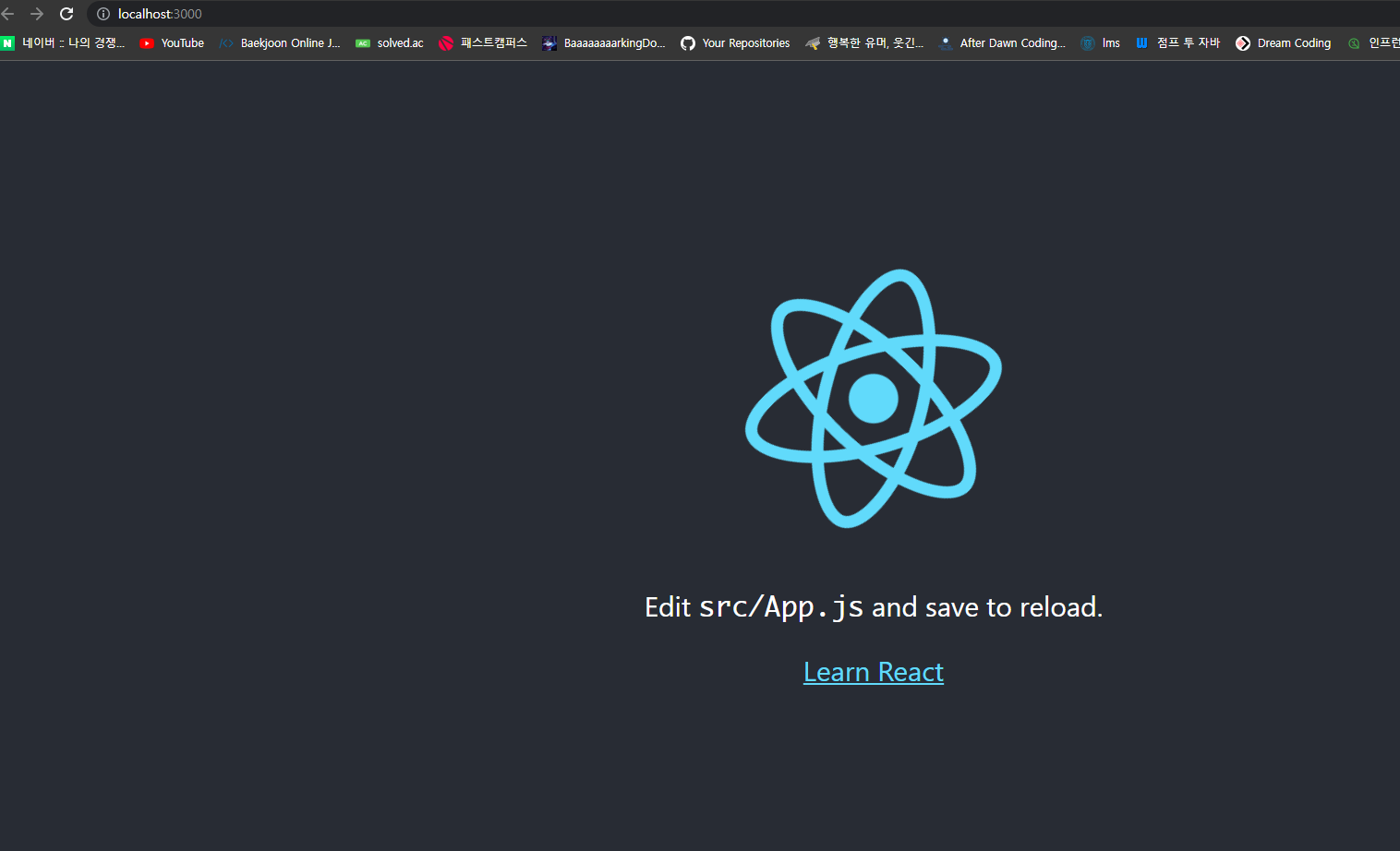Open the lms bookmark
This screenshot has height=851, width=1400.
[x=1101, y=43]
